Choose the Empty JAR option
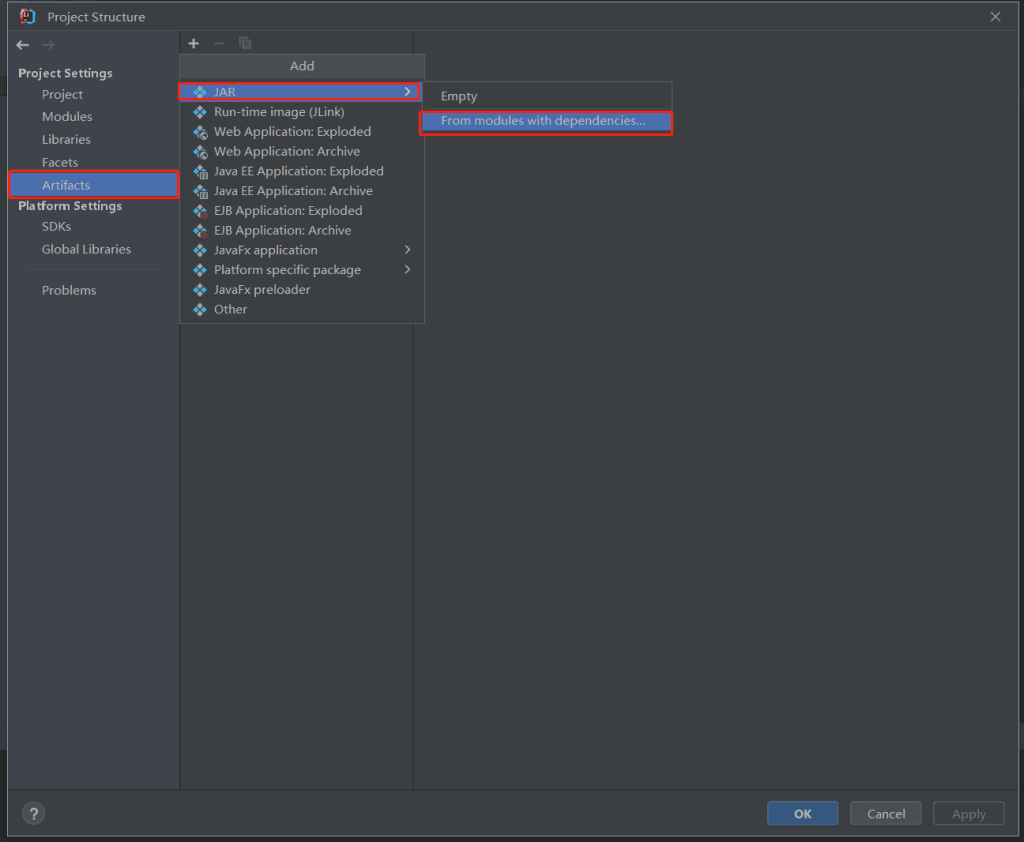The height and width of the screenshot is (842, 1024). pyautogui.click(x=459, y=96)
